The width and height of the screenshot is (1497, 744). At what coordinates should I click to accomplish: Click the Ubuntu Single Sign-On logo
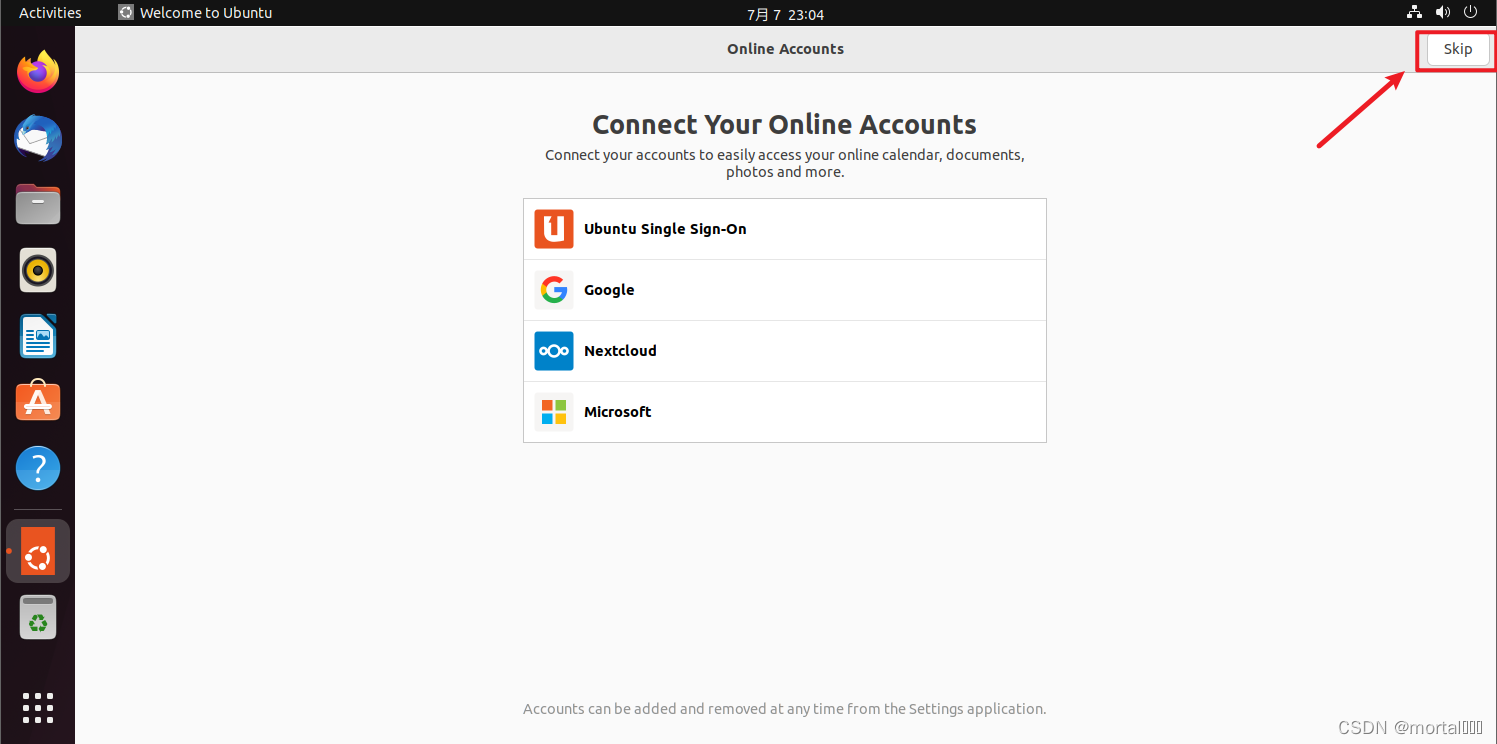click(554, 229)
